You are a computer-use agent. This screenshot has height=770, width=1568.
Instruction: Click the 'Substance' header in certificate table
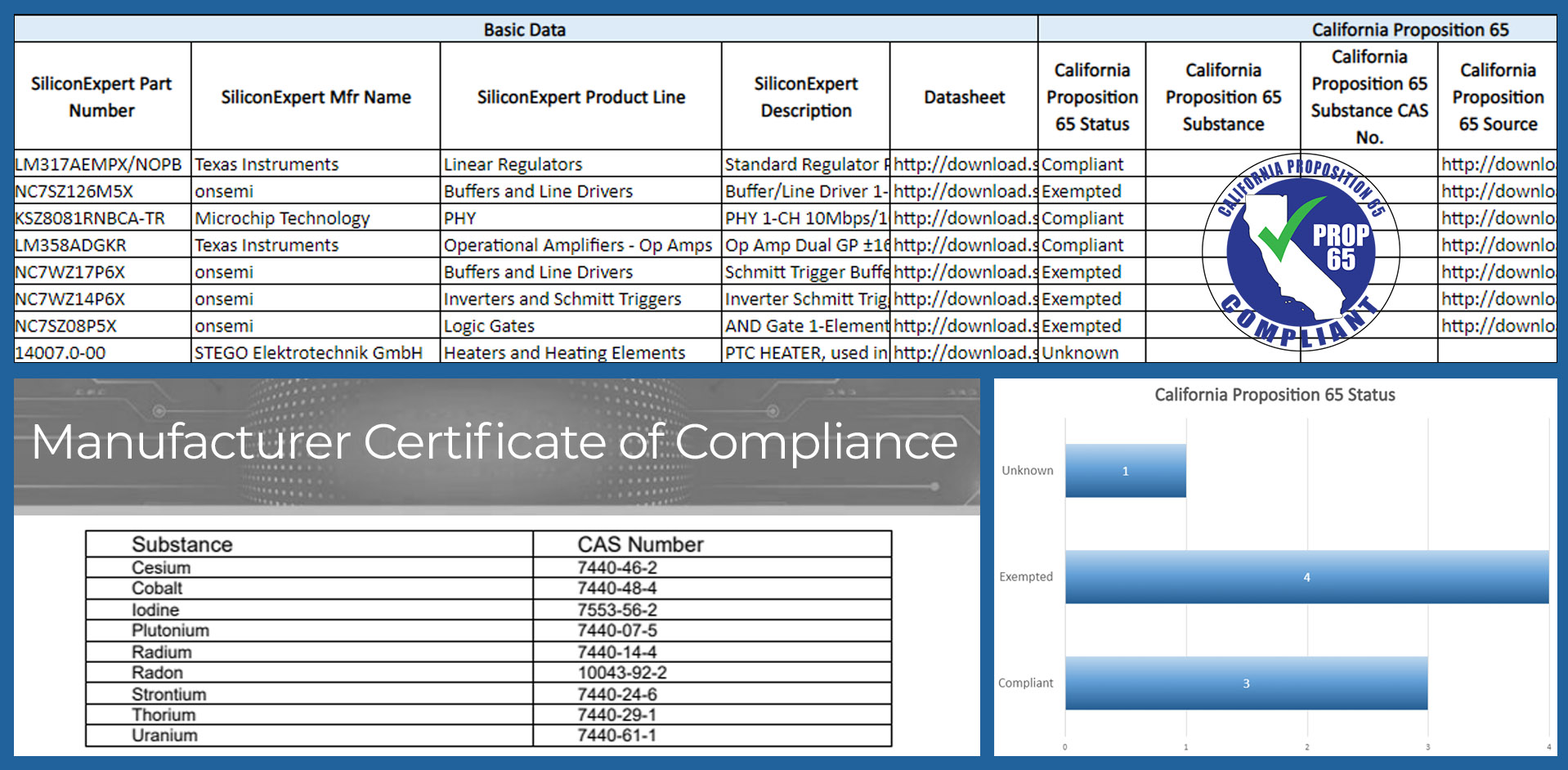[x=310, y=544]
